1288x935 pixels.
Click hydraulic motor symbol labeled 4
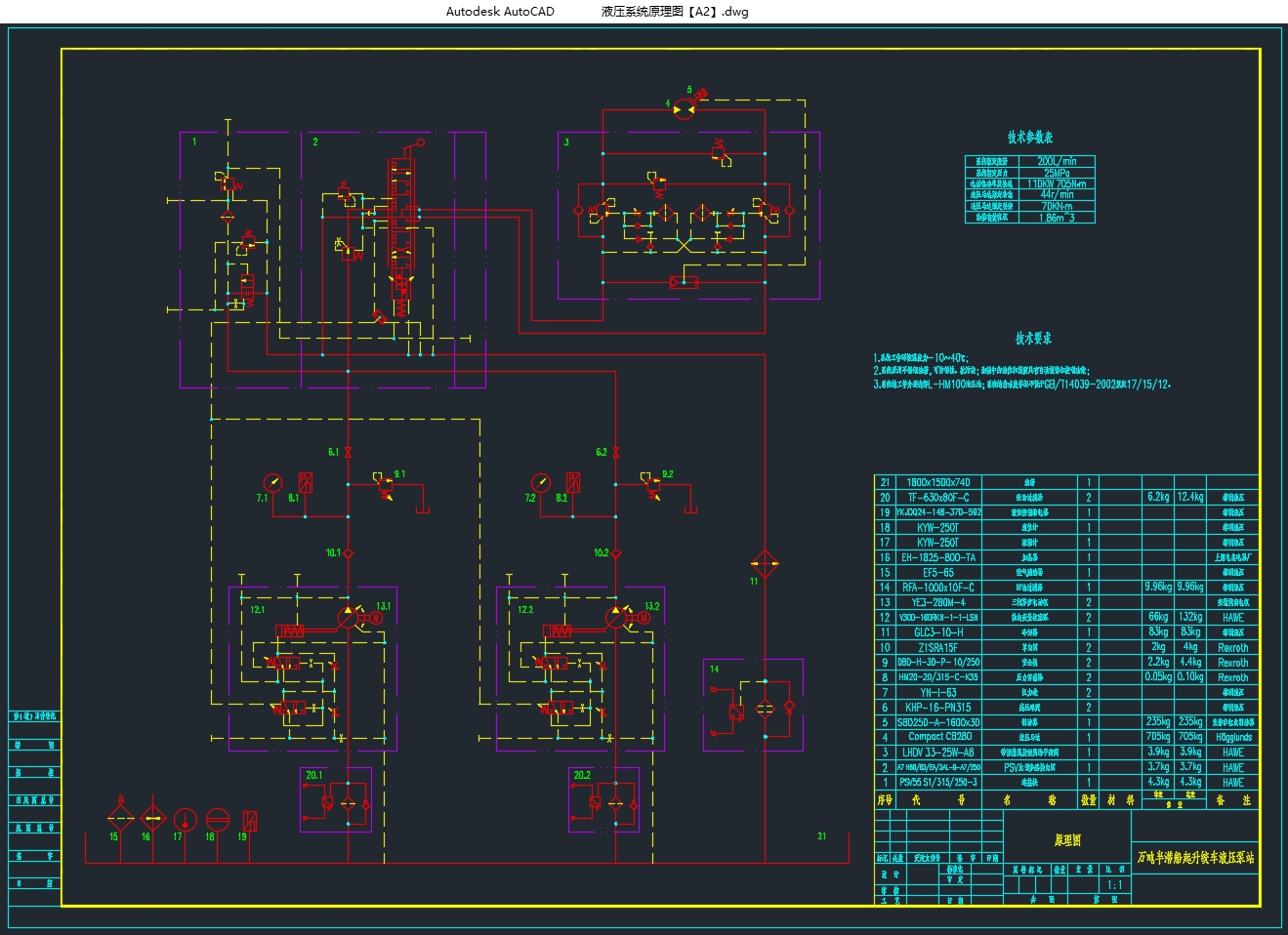[x=685, y=108]
